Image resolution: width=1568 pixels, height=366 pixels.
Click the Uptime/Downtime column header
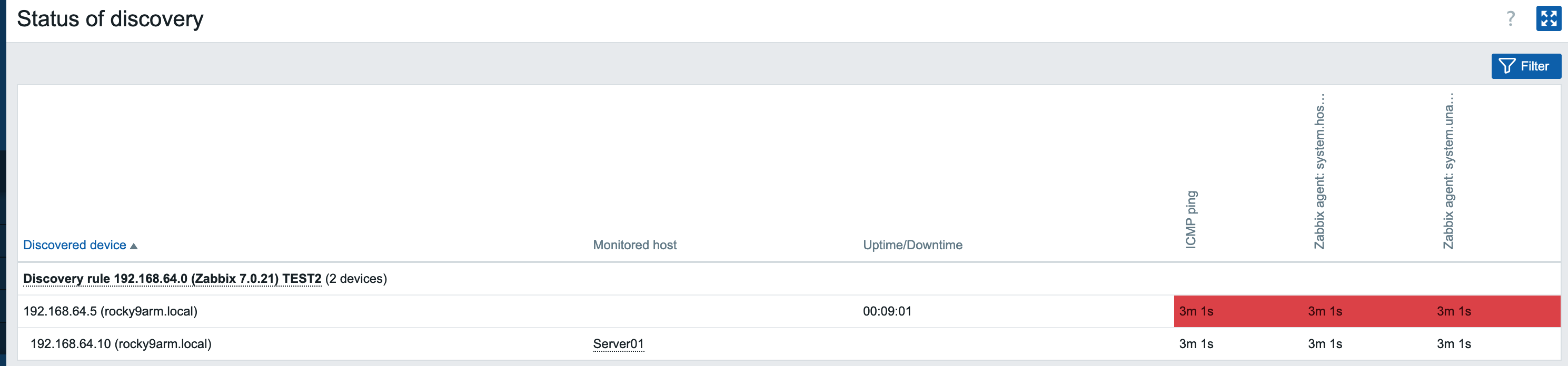click(912, 245)
